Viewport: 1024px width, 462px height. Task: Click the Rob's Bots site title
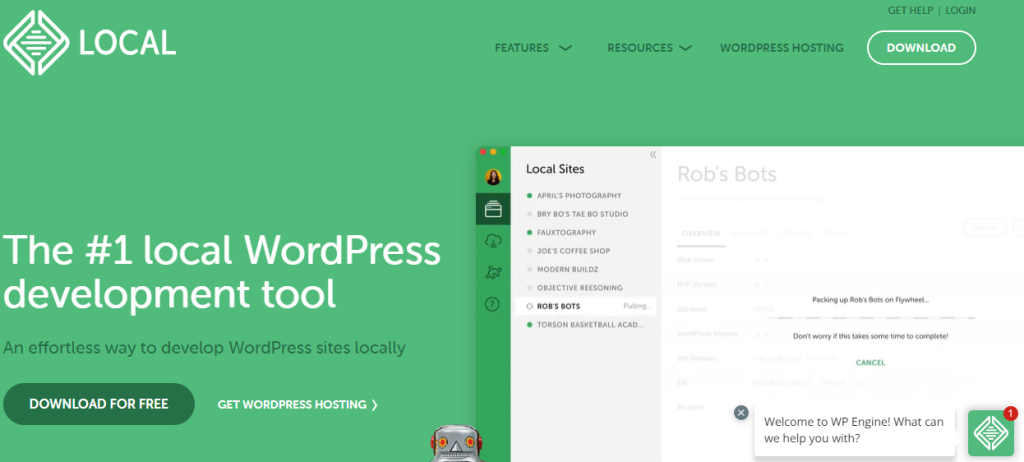coord(727,174)
